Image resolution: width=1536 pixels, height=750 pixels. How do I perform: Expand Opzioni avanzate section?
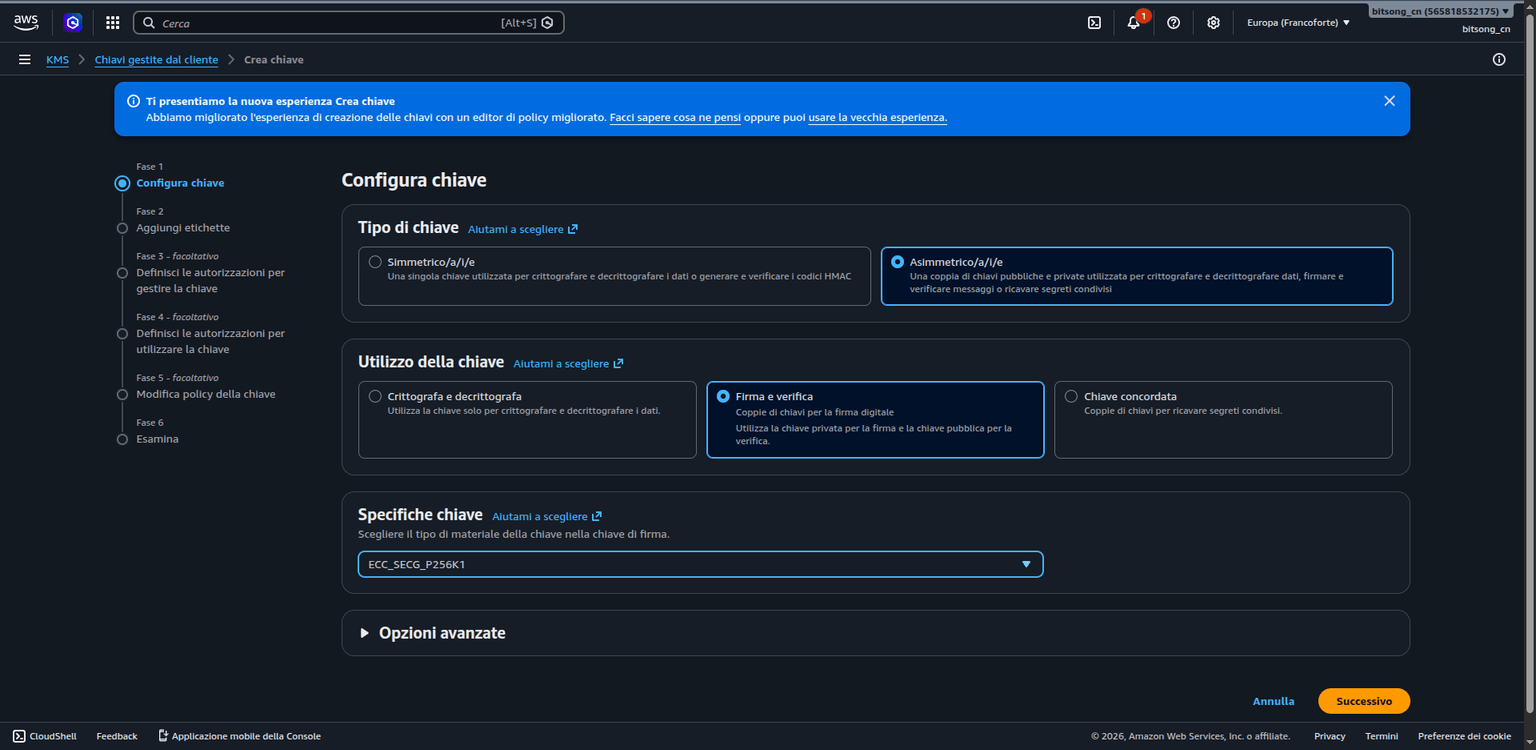(x=433, y=633)
